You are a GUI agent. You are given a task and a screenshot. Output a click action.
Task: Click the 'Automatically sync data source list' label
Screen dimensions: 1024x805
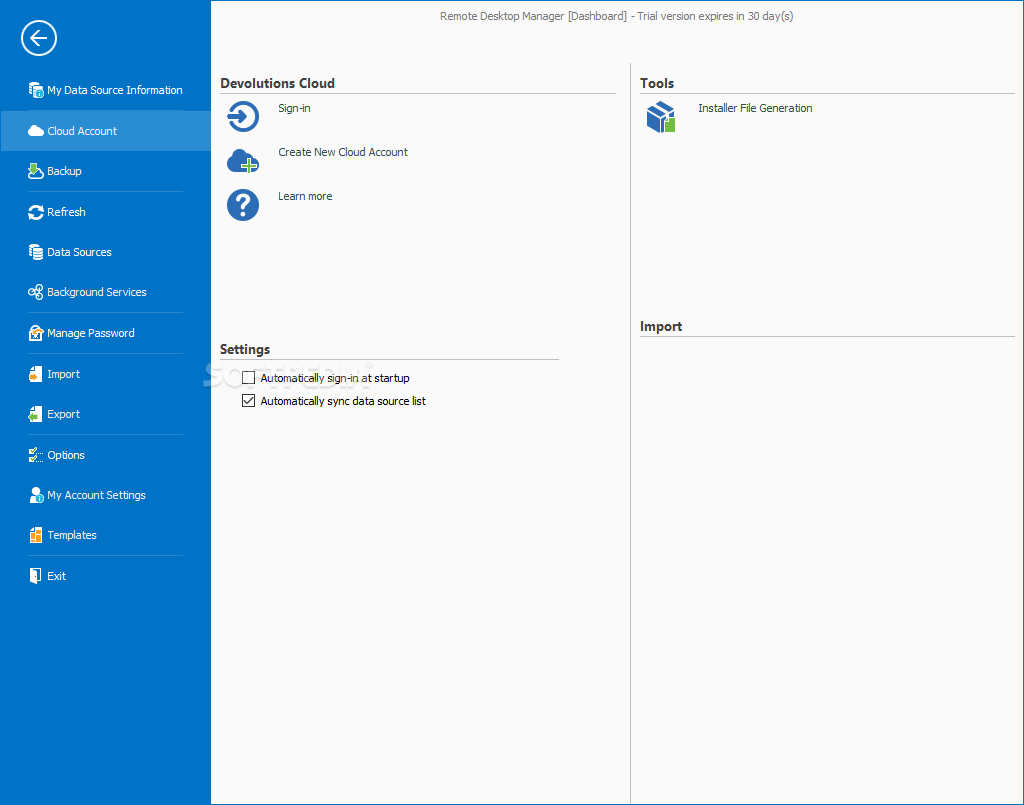click(343, 401)
